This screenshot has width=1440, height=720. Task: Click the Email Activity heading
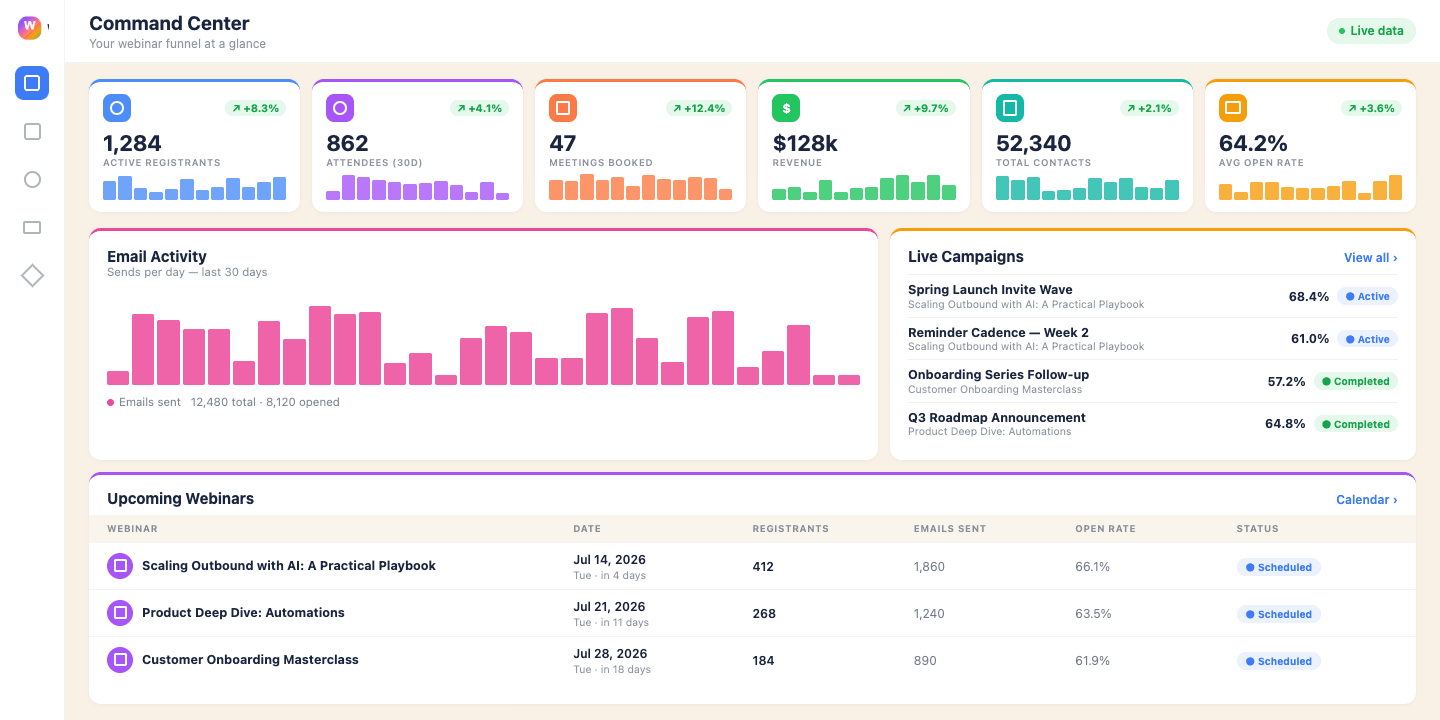[x=157, y=257]
